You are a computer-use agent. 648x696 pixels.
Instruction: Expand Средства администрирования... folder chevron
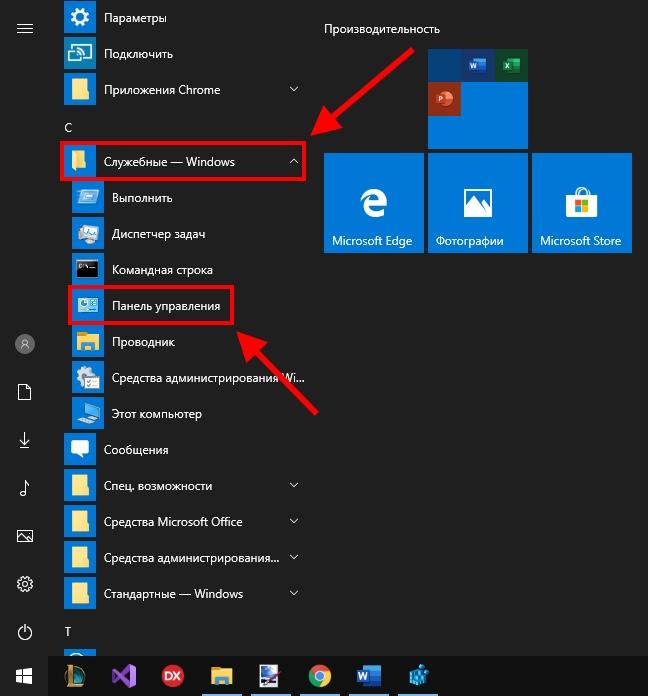294,557
